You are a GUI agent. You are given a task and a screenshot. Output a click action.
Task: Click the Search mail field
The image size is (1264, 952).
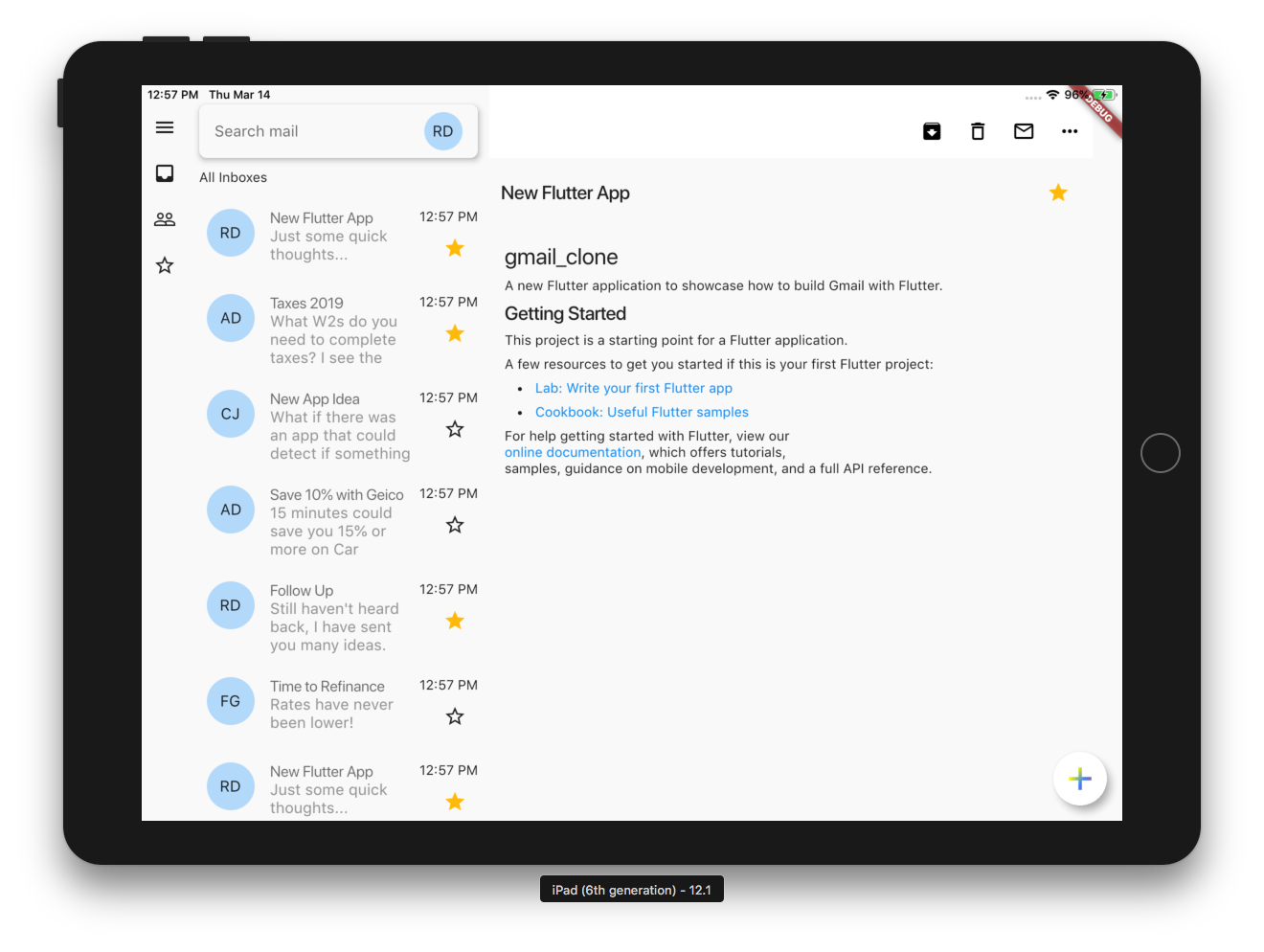(338, 131)
